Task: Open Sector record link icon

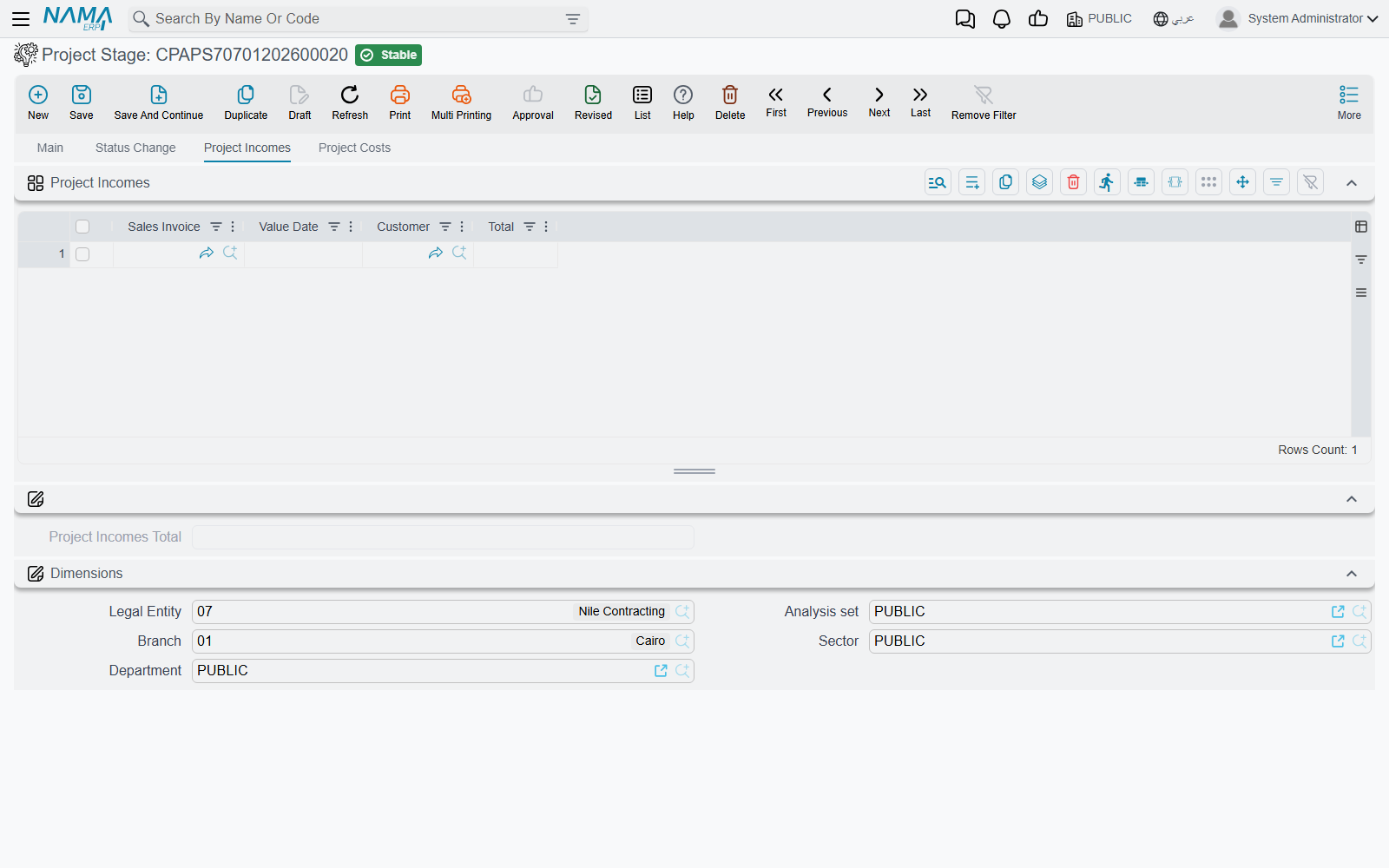Action: (x=1338, y=641)
